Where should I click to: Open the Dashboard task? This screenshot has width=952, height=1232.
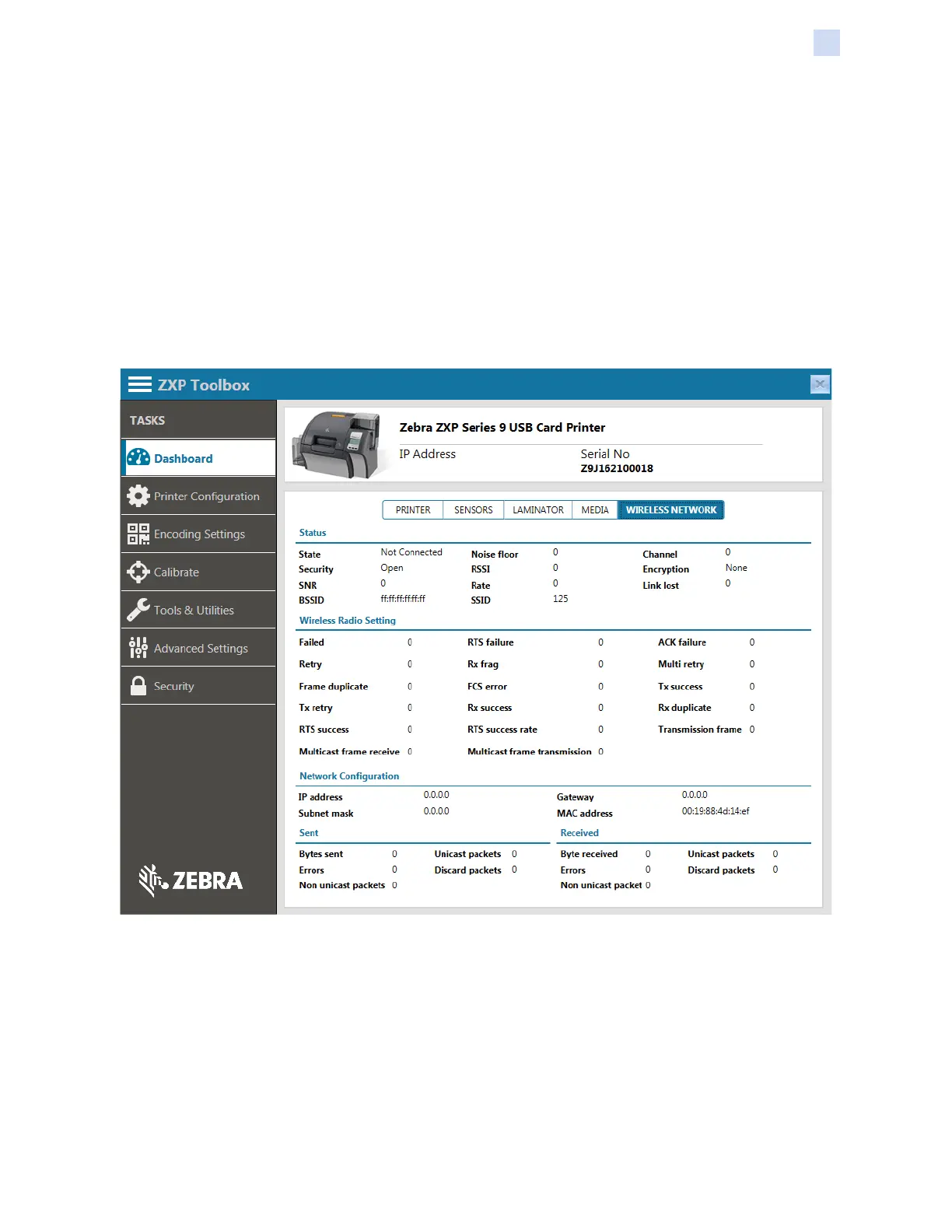point(199,458)
